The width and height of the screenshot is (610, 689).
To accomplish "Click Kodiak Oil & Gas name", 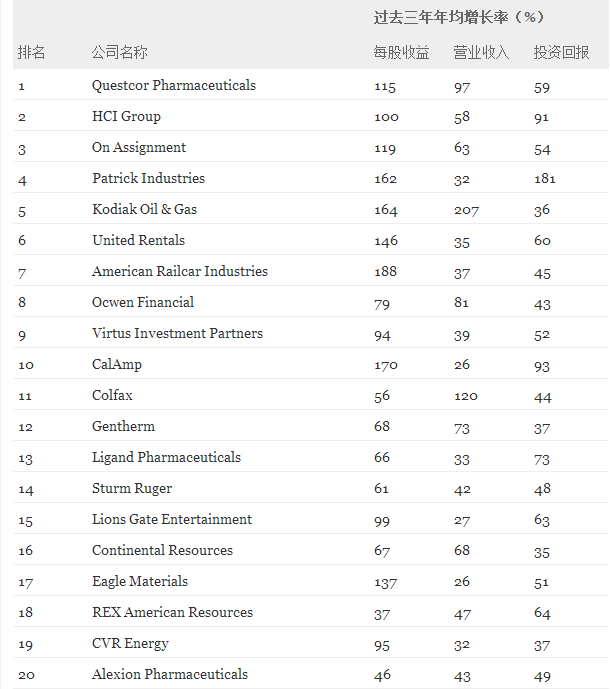I will (144, 210).
